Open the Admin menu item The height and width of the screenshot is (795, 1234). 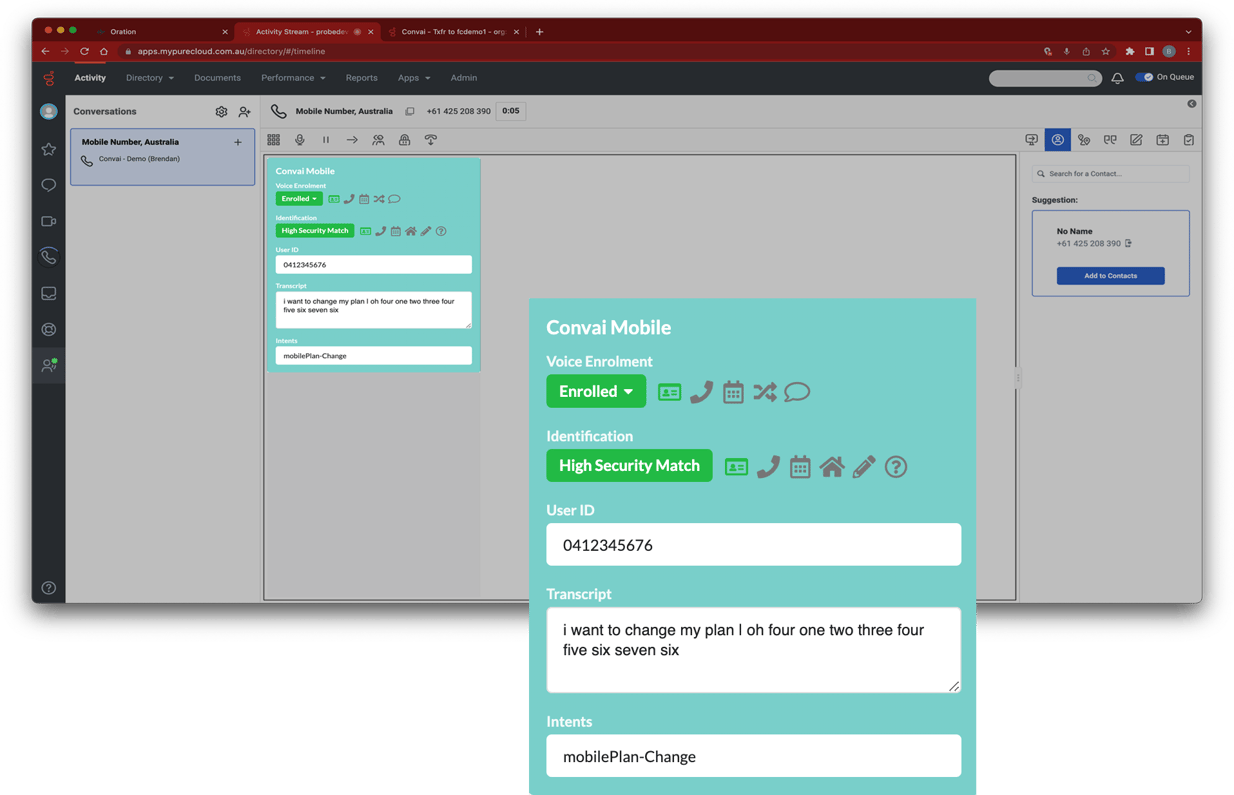click(463, 78)
